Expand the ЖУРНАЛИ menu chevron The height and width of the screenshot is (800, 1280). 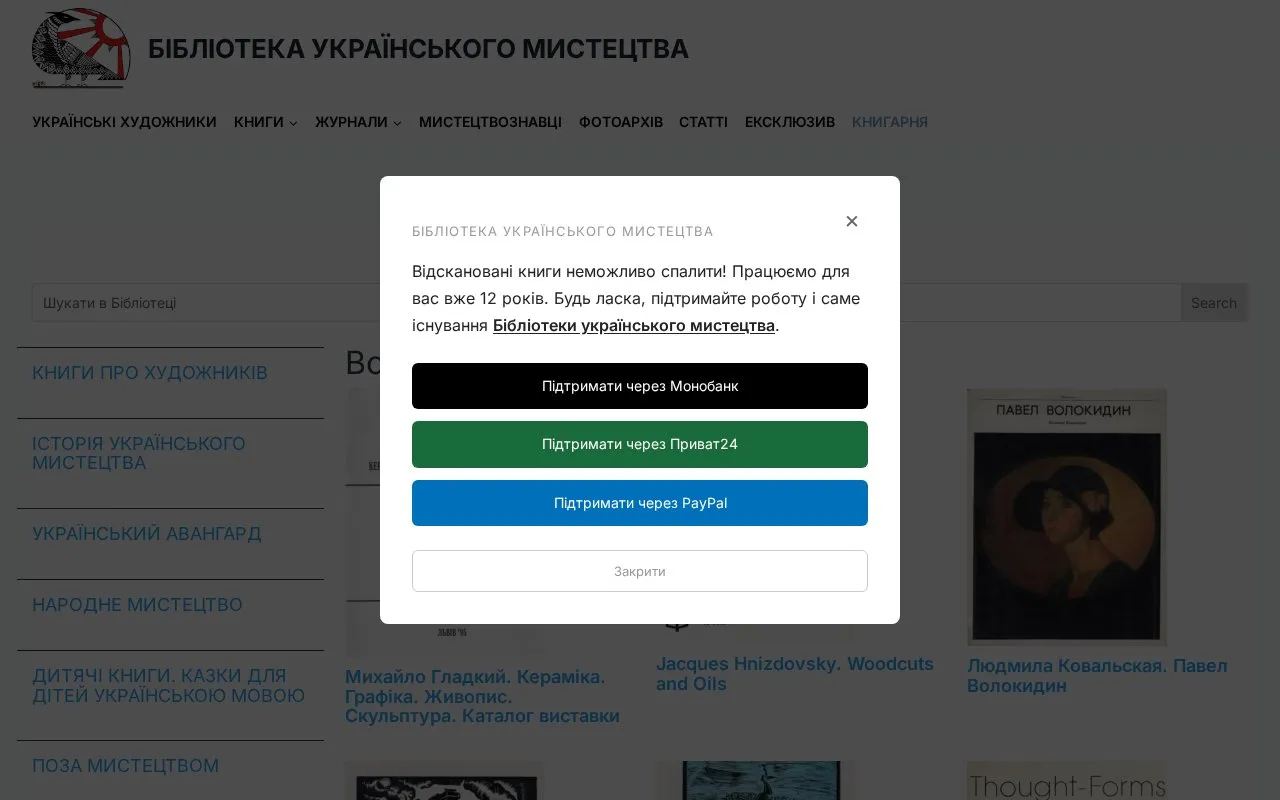(x=397, y=123)
